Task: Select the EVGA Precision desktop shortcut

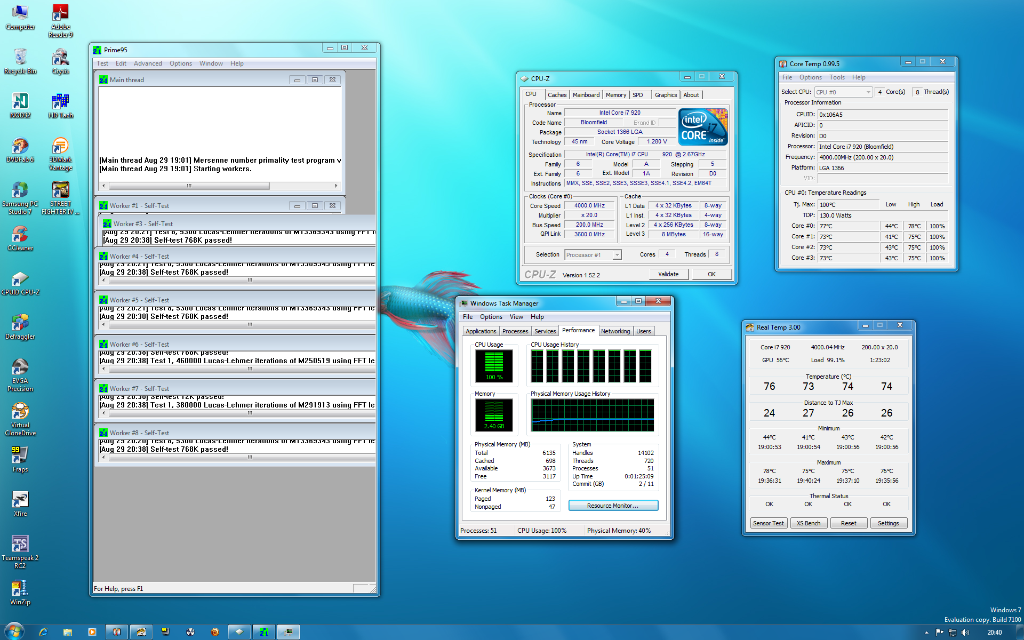Action: click(x=20, y=375)
